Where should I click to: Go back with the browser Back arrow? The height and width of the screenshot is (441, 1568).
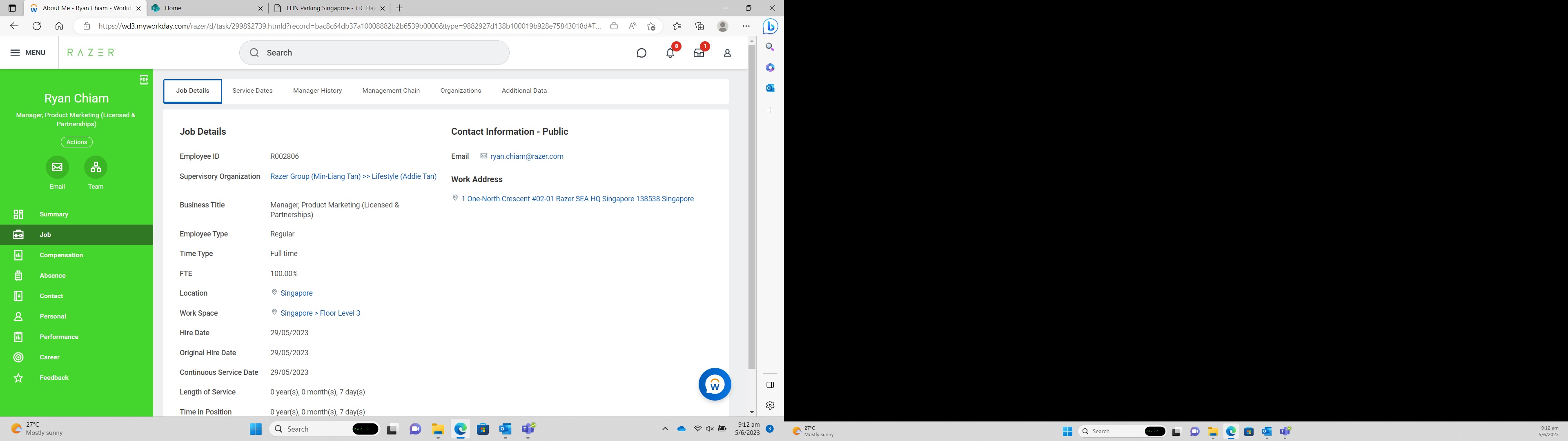point(14,26)
